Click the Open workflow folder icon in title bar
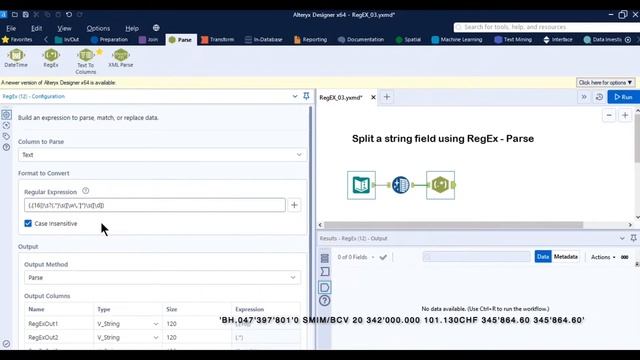Image resolution: width=640 pixels, height=360 pixels. (x=15, y=14)
